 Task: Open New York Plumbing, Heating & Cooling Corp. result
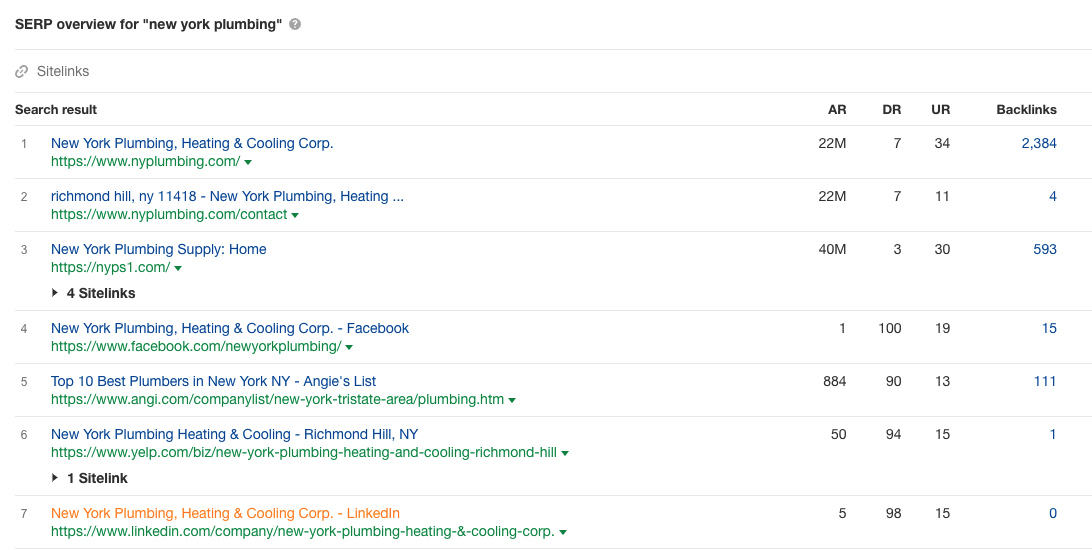(x=192, y=143)
